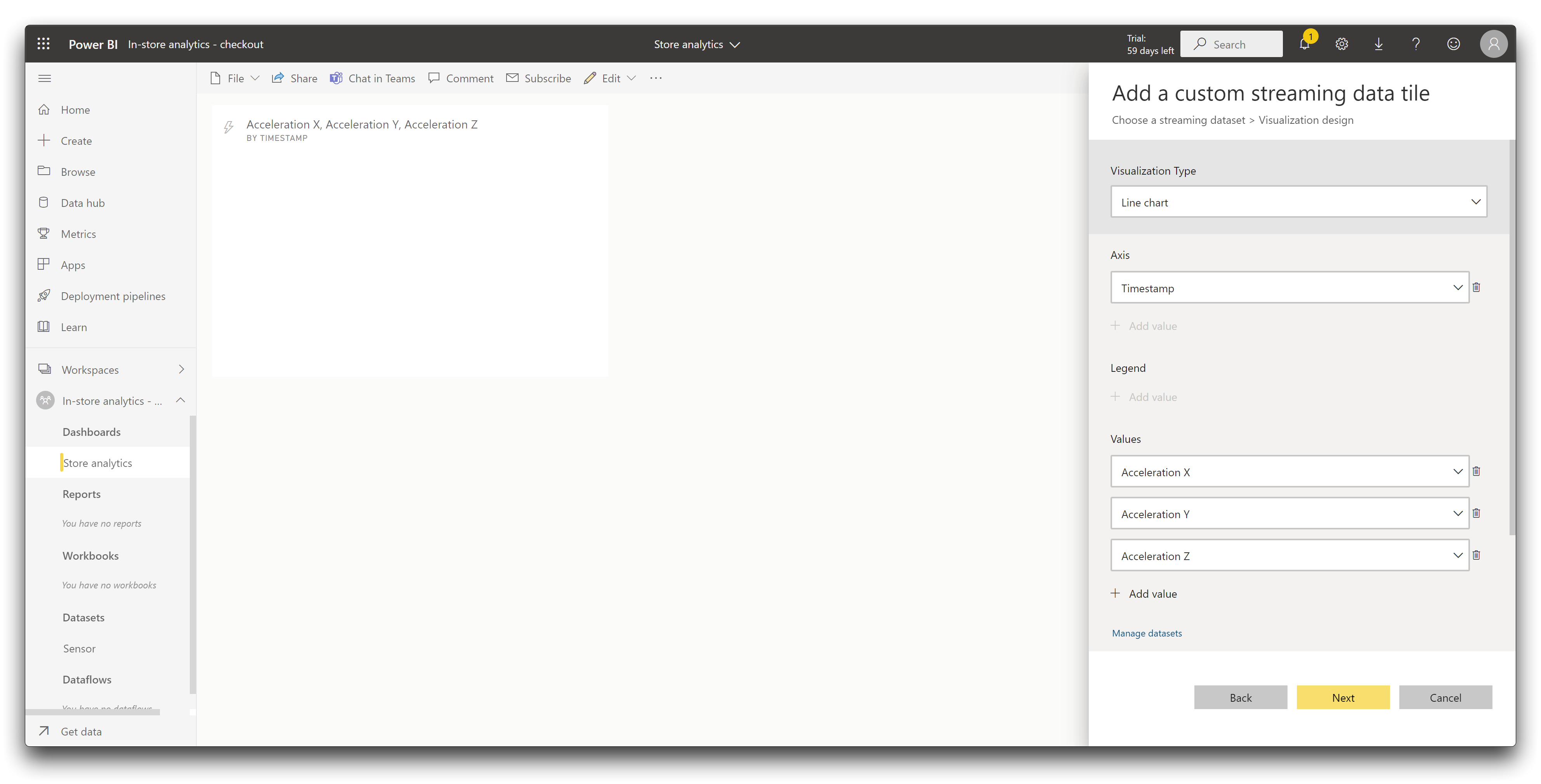Open notifications bell icon
Viewport: 1541px width, 784px height.
[x=1305, y=43]
